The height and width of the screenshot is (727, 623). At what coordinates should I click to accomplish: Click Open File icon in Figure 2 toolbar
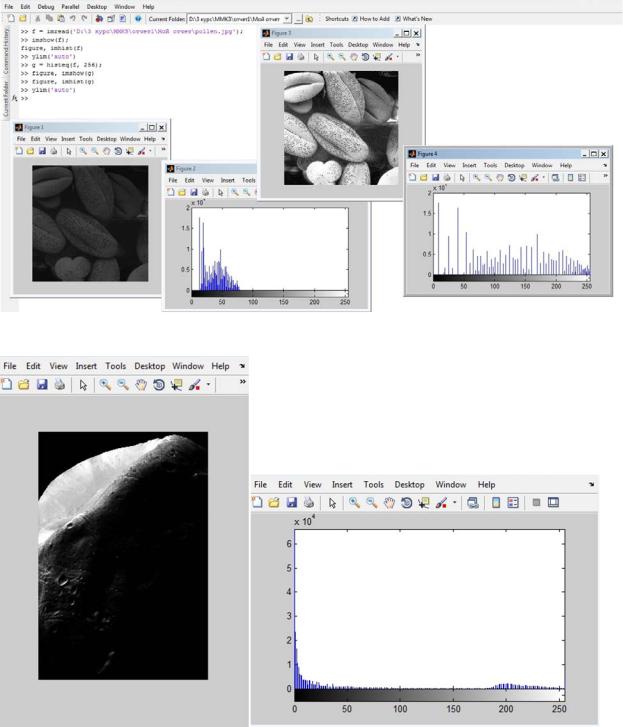pos(182,192)
